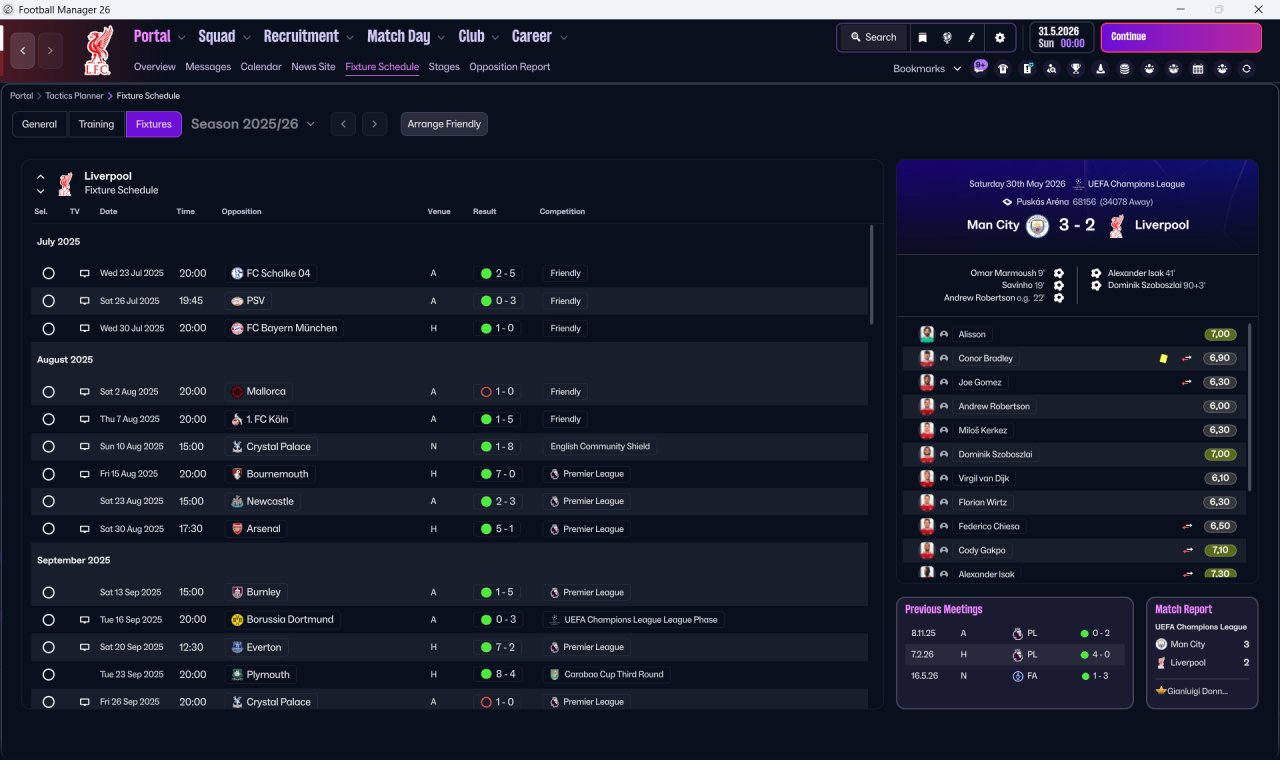Expand the Career menu chevron
This screenshot has height=760, width=1280.
click(x=563, y=38)
